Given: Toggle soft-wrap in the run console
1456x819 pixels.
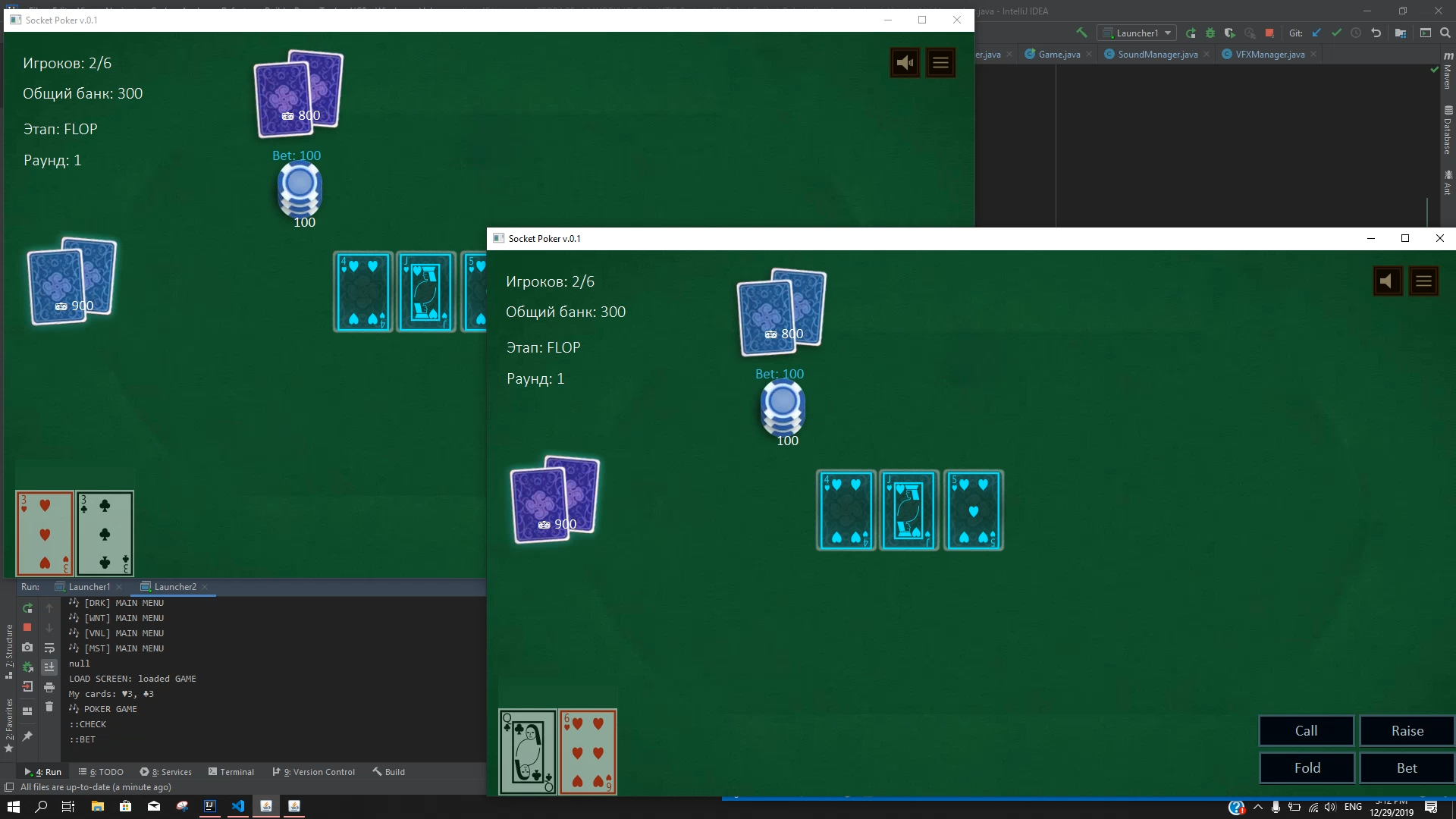Looking at the screenshot, I should tap(49, 648).
